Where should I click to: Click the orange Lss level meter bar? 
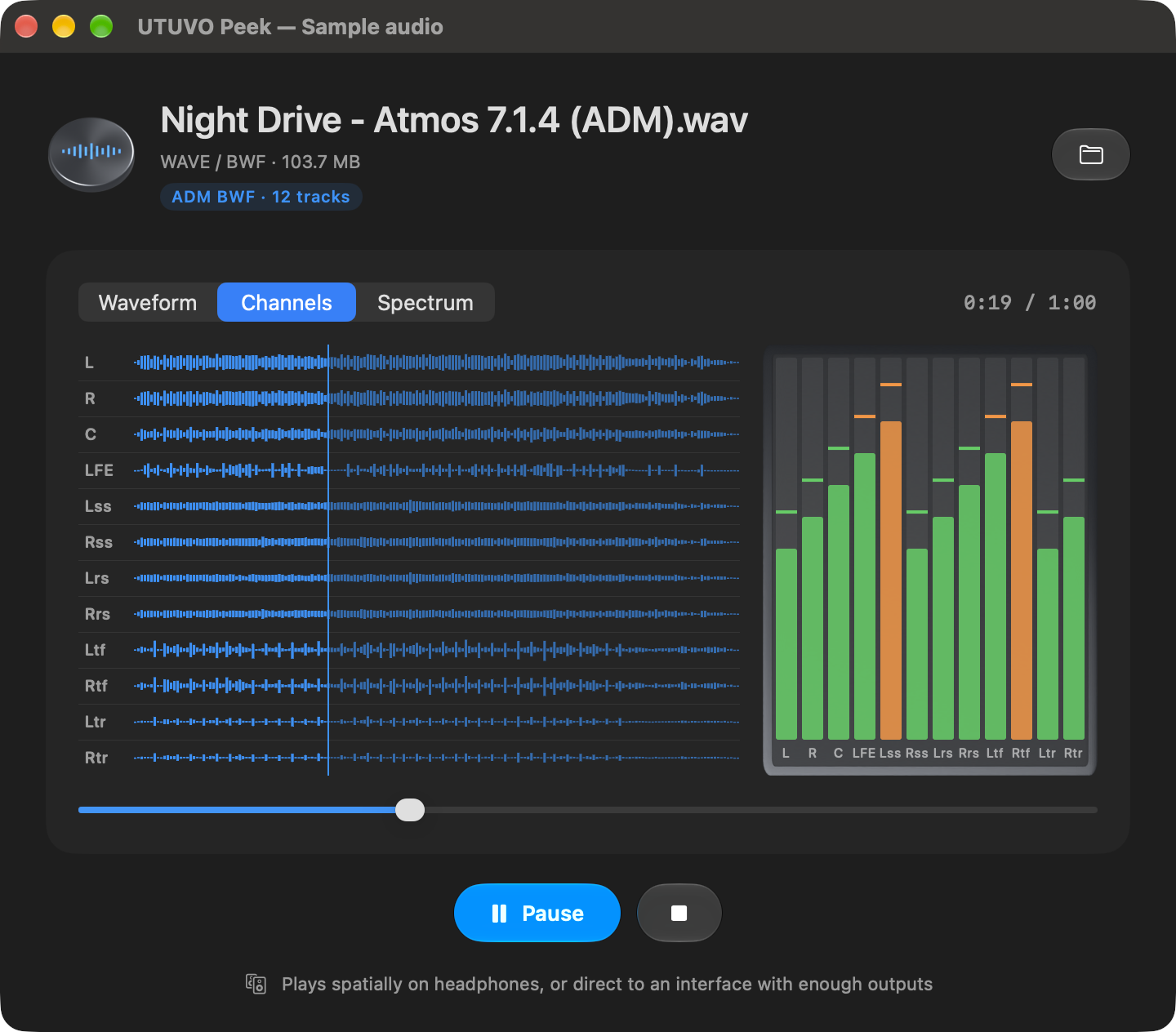coord(891,580)
